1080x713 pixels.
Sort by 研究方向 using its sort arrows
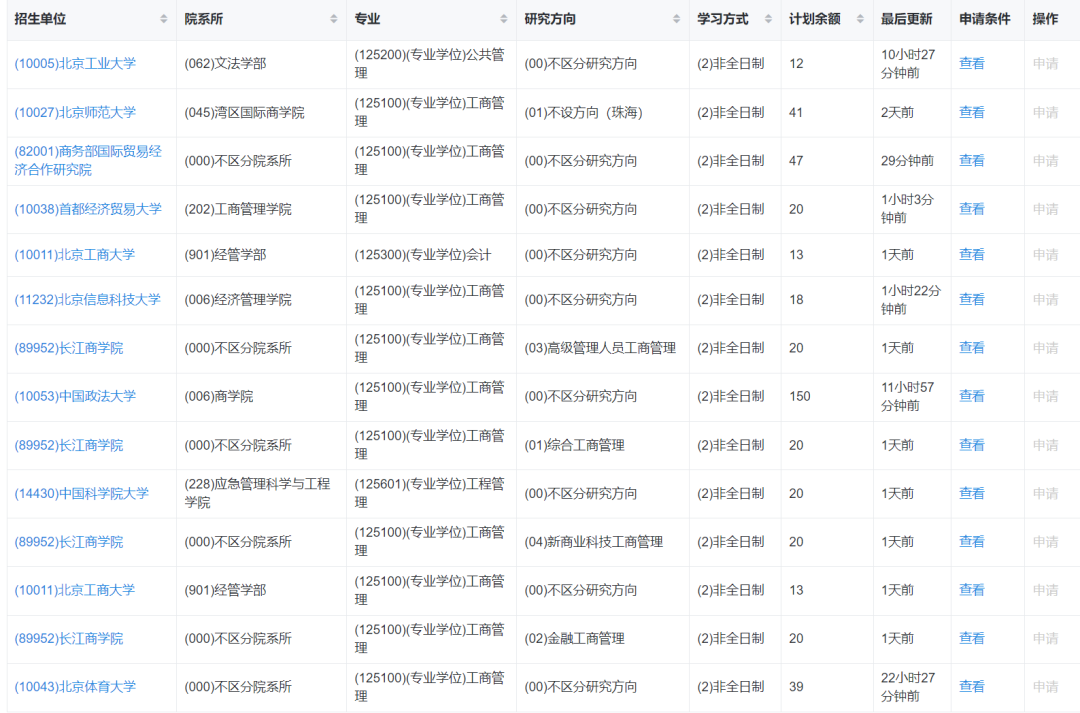pos(676,19)
